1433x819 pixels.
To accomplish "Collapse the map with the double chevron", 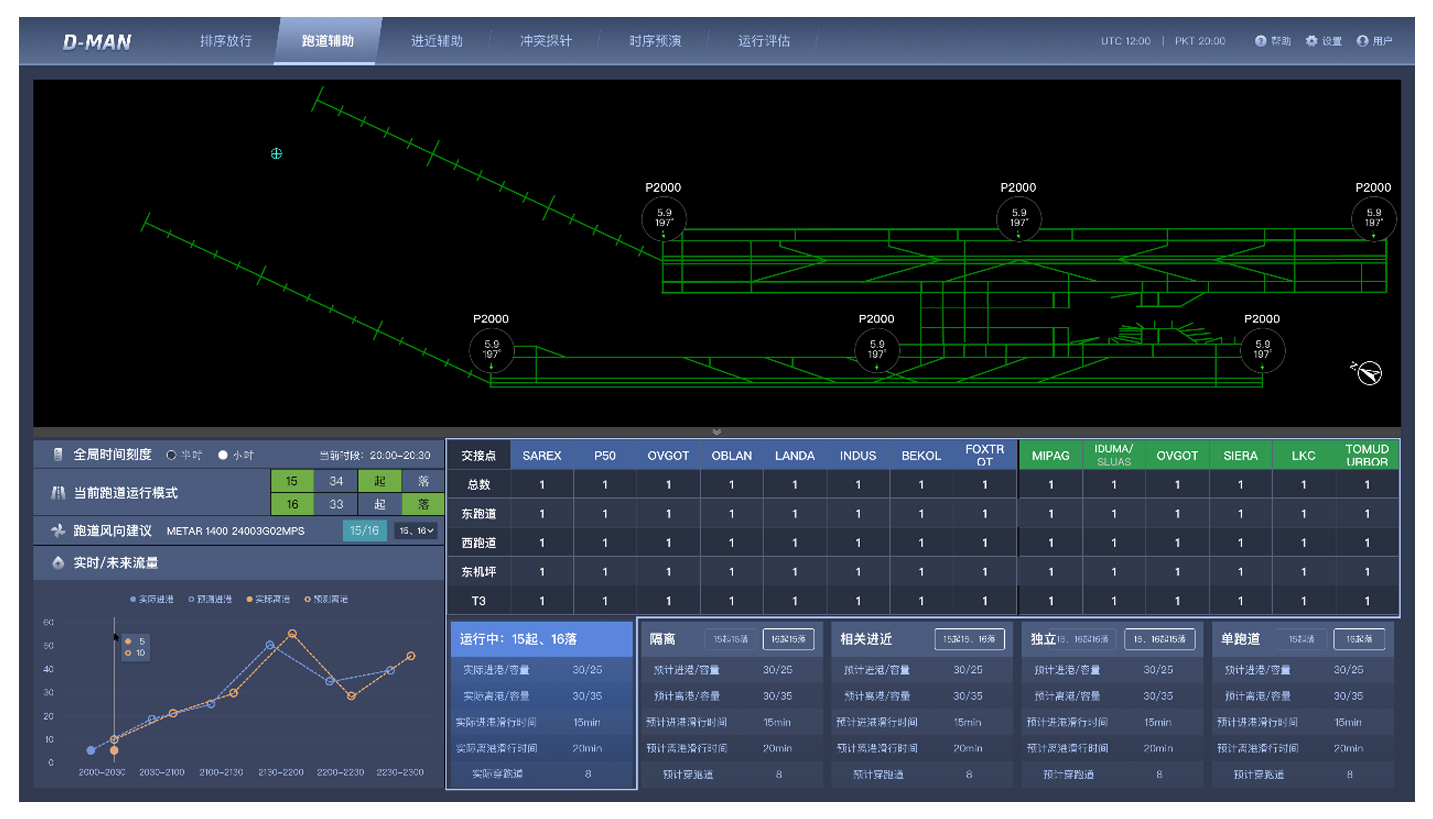I will (716, 432).
